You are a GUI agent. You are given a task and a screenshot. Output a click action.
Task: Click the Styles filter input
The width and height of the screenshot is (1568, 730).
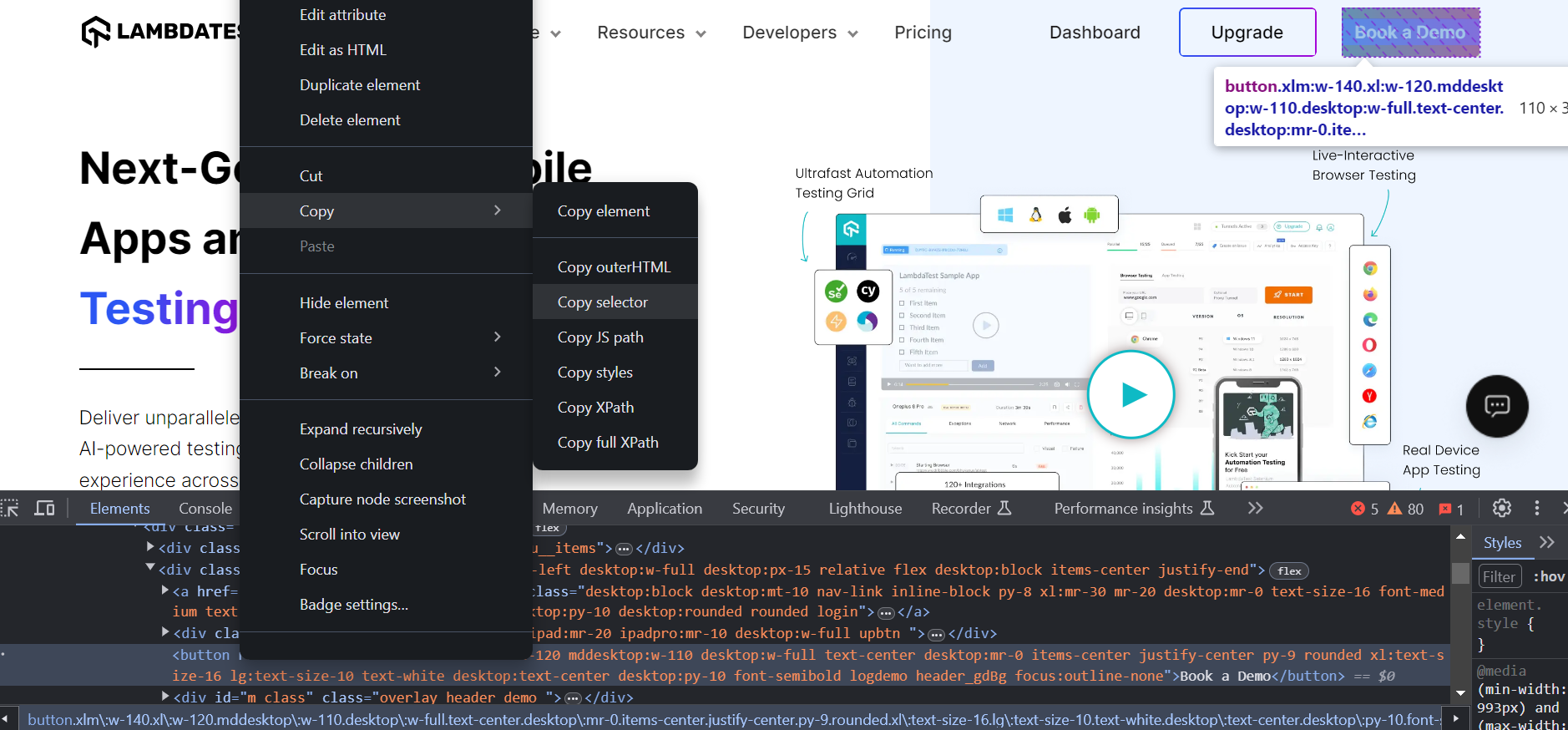pyautogui.click(x=1500, y=576)
